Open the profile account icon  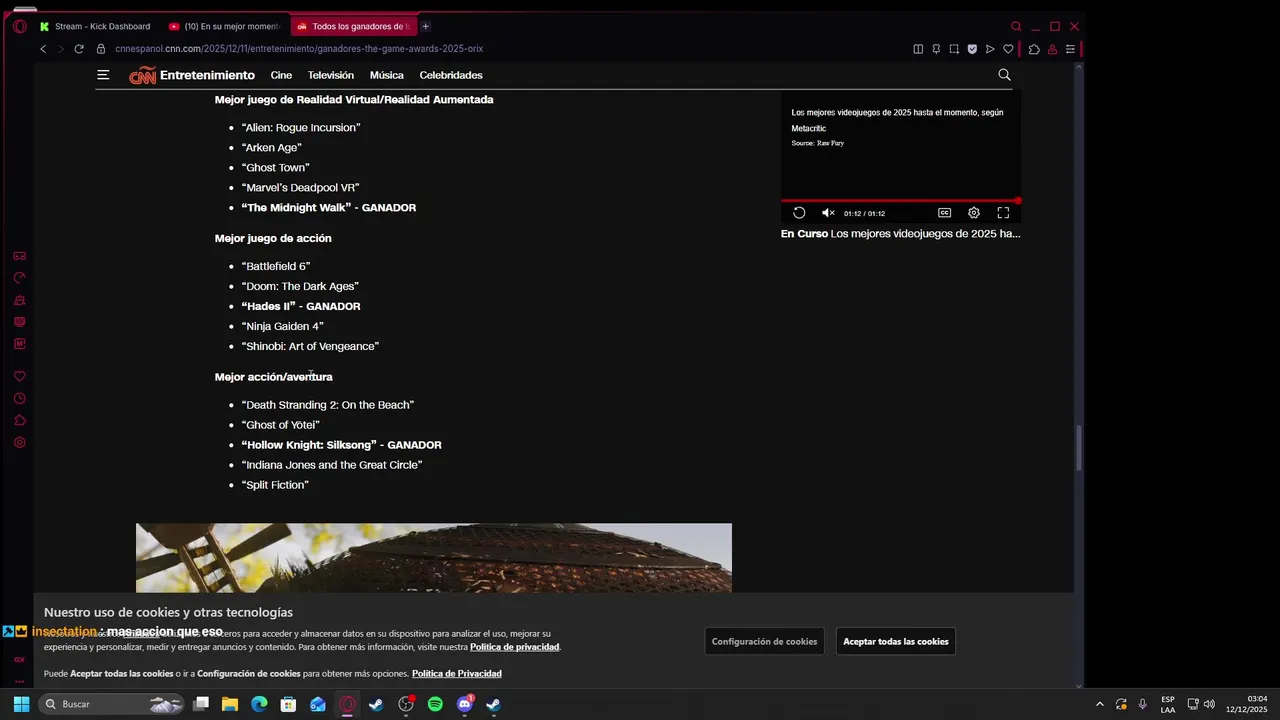pos(1052,49)
